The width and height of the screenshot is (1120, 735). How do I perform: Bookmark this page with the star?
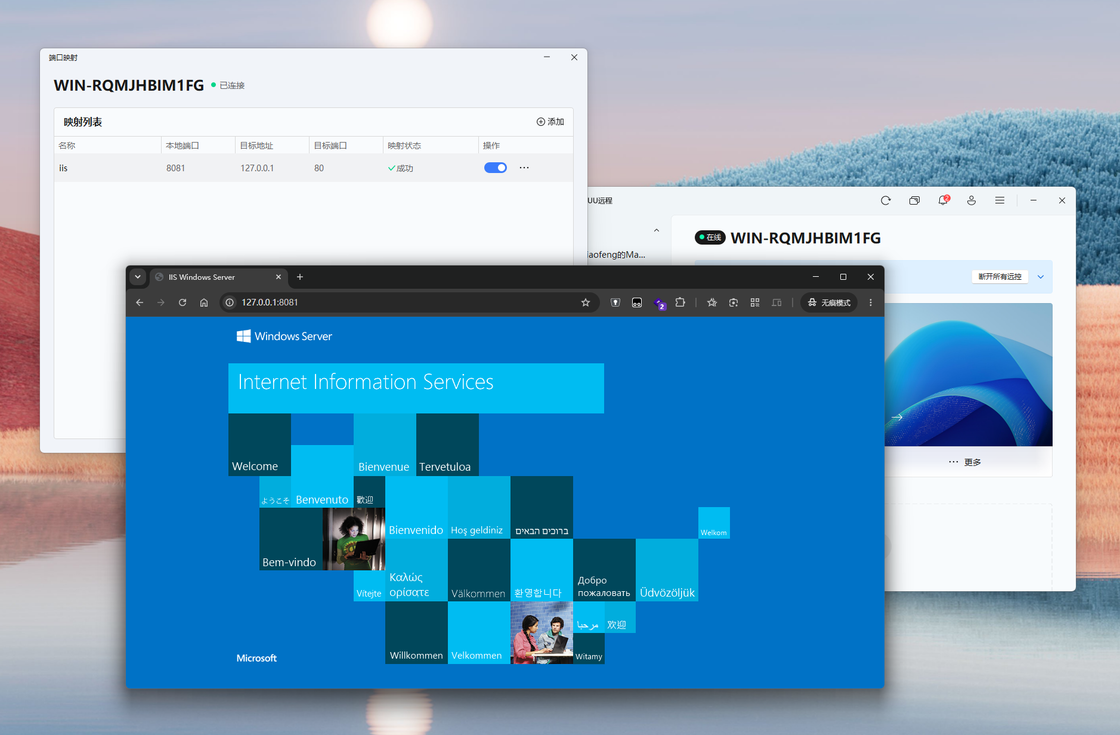[x=586, y=303]
